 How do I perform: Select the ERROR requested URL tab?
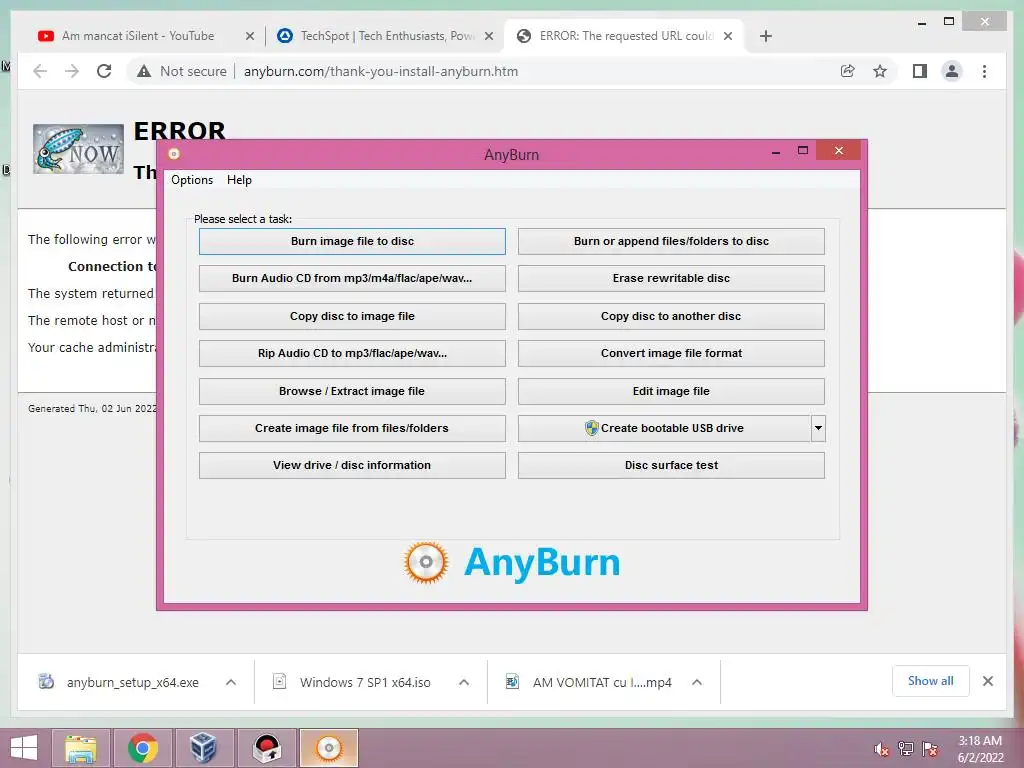[626, 36]
